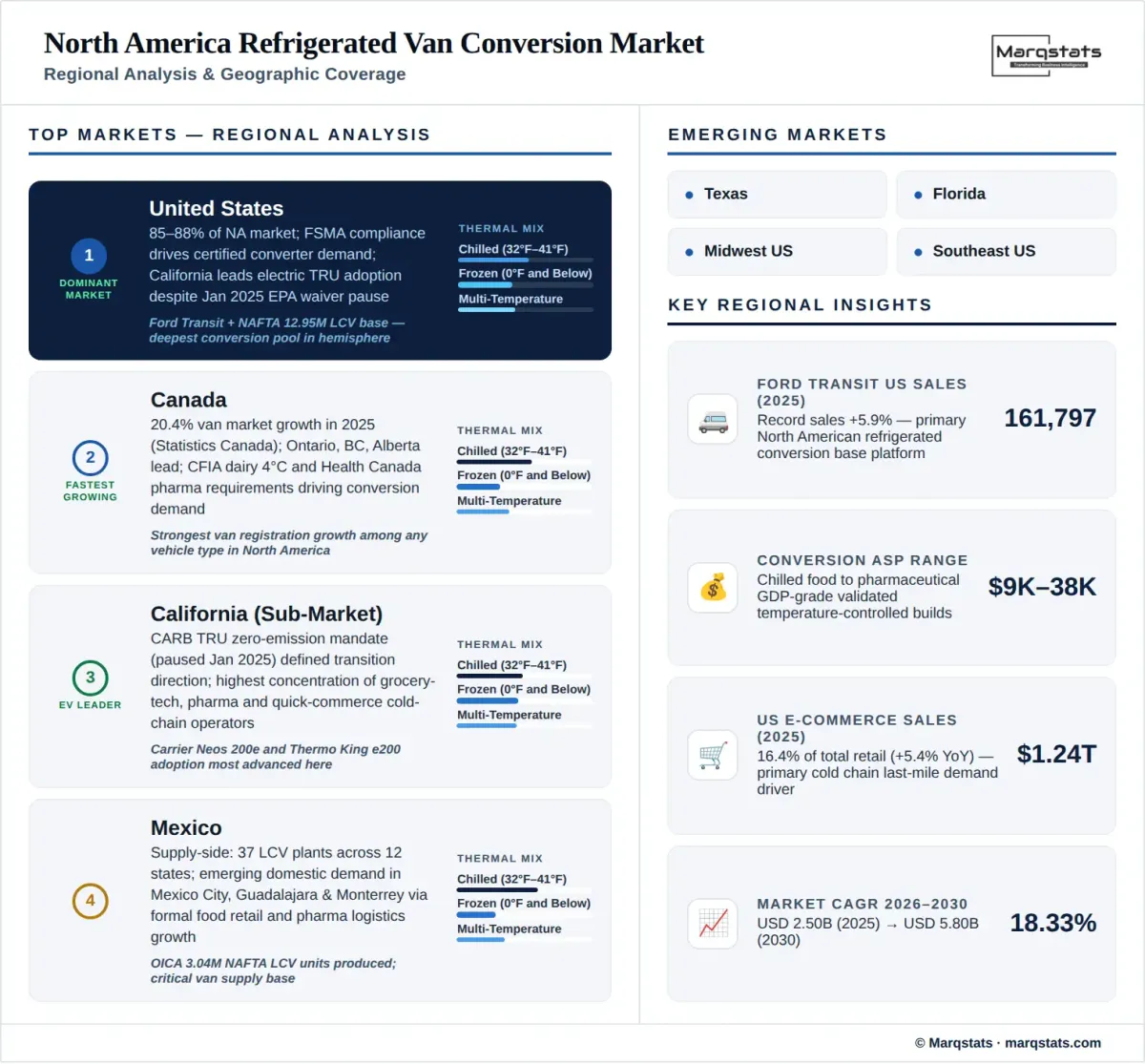
Task: Click rank badge 3 for California
Action: click(x=90, y=678)
